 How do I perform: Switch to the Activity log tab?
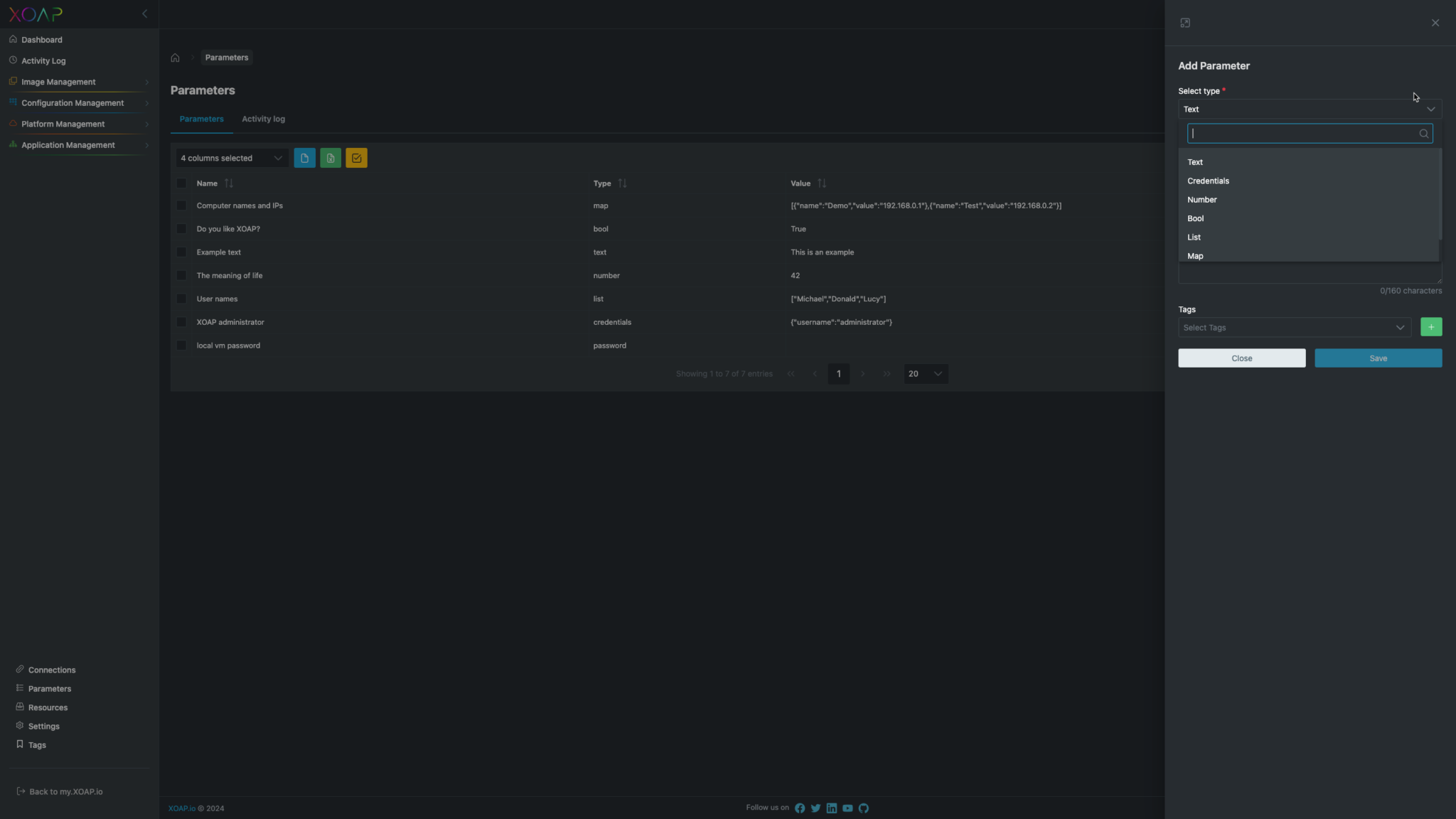point(263,119)
